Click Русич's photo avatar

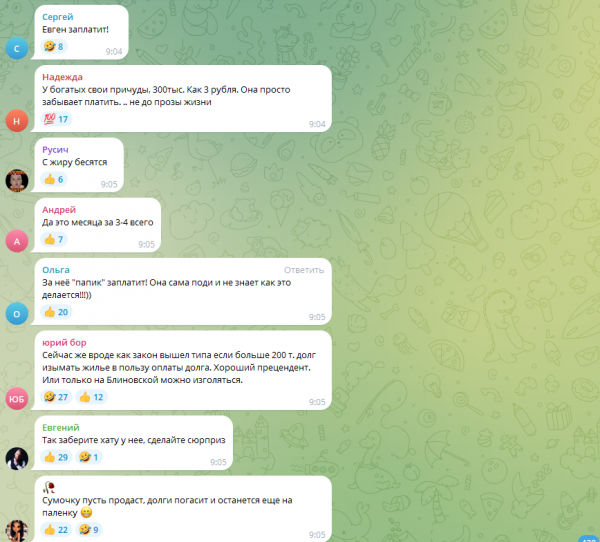click(17, 181)
